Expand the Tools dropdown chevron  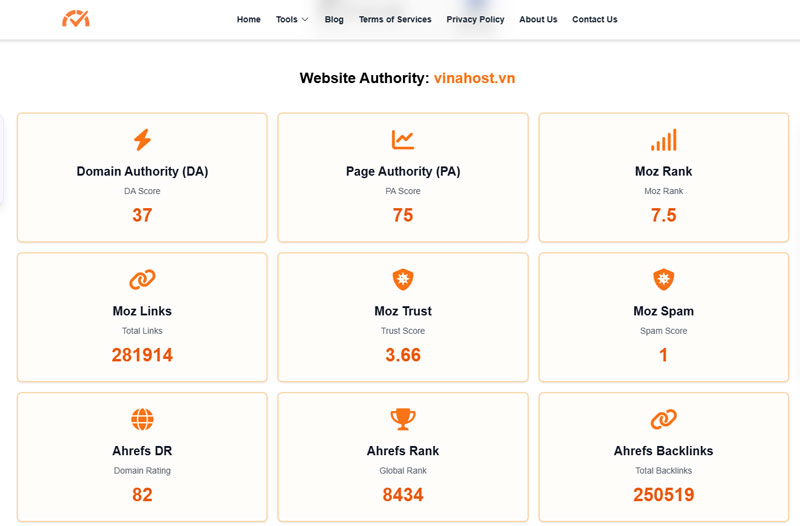(305, 19)
